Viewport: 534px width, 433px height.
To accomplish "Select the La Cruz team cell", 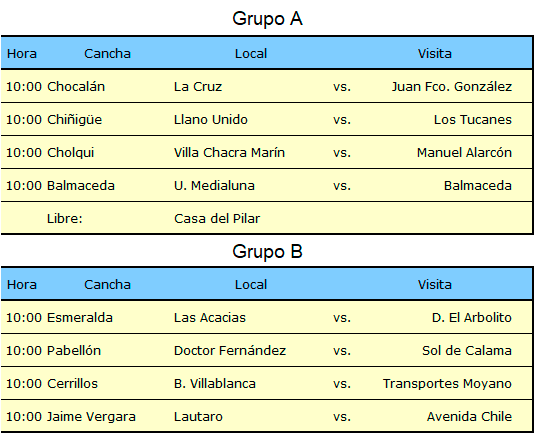I will (x=198, y=87).
